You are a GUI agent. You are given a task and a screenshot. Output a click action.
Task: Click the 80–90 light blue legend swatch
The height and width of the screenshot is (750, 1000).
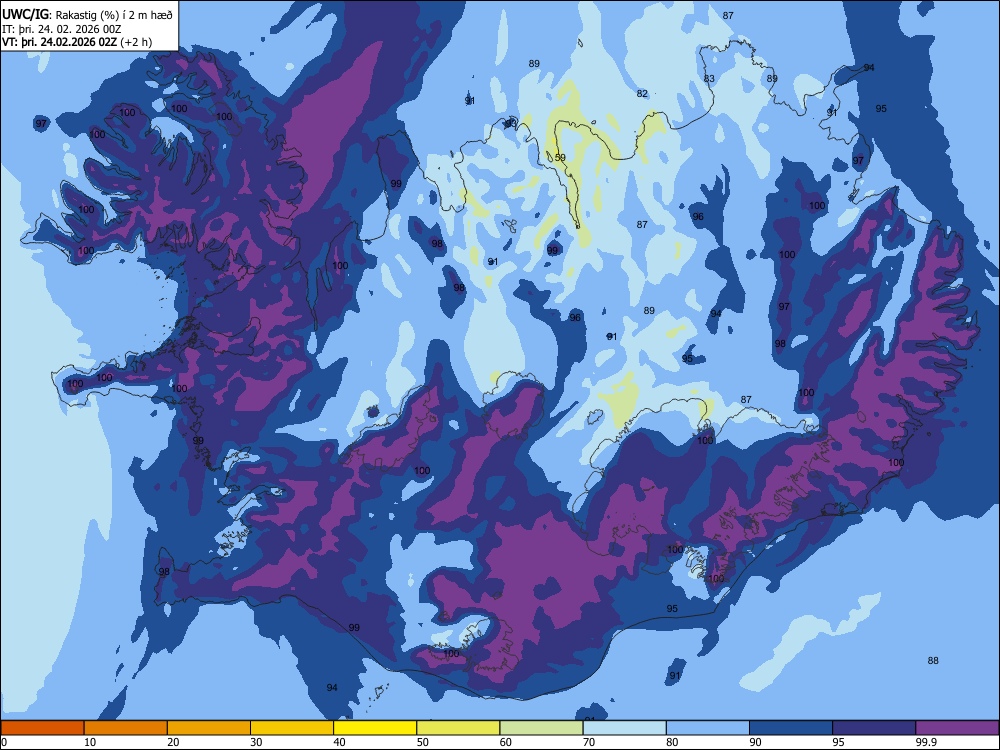708,728
